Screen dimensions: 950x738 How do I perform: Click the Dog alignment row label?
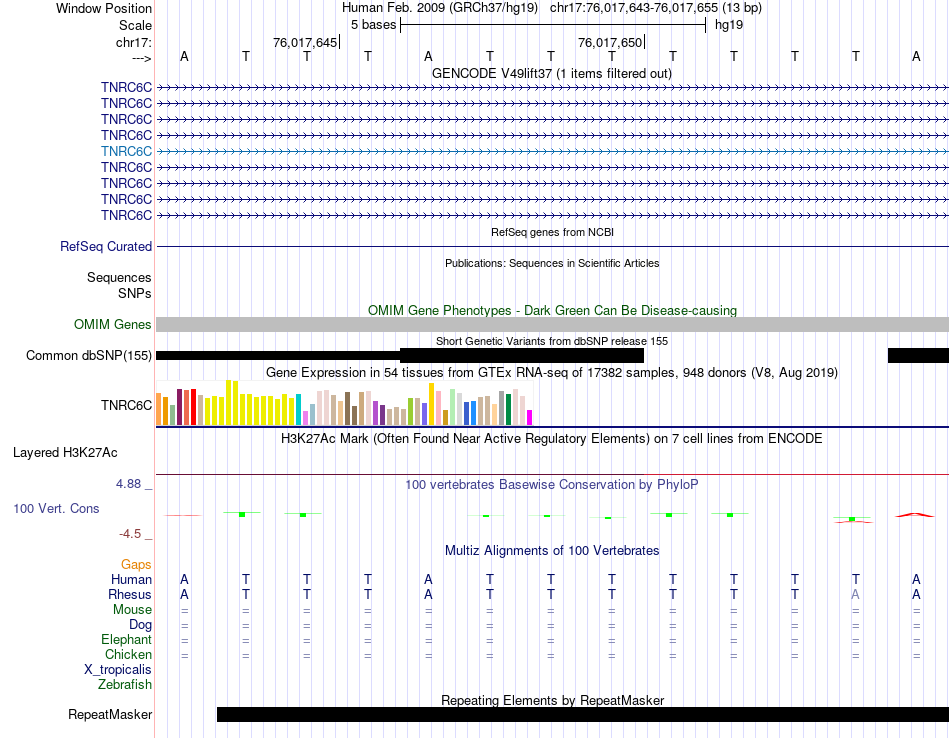[x=140, y=625]
